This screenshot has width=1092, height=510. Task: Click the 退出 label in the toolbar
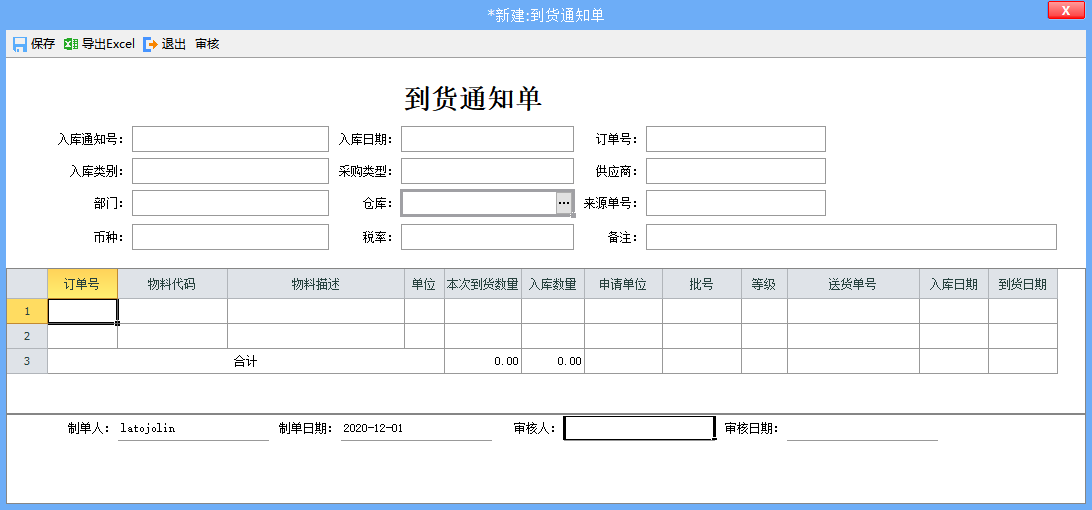coord(174,44)
